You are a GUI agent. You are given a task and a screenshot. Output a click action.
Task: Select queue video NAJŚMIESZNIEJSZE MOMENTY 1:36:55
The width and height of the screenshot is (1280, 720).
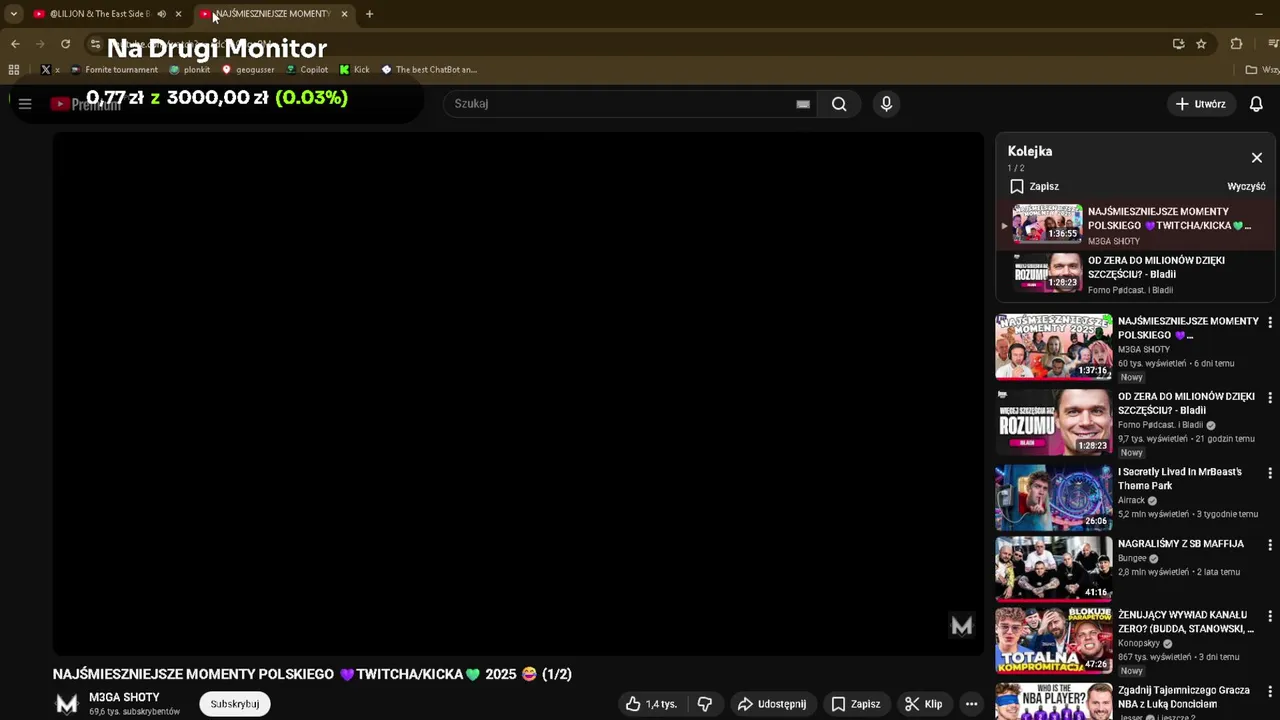tap(1136, 225)
